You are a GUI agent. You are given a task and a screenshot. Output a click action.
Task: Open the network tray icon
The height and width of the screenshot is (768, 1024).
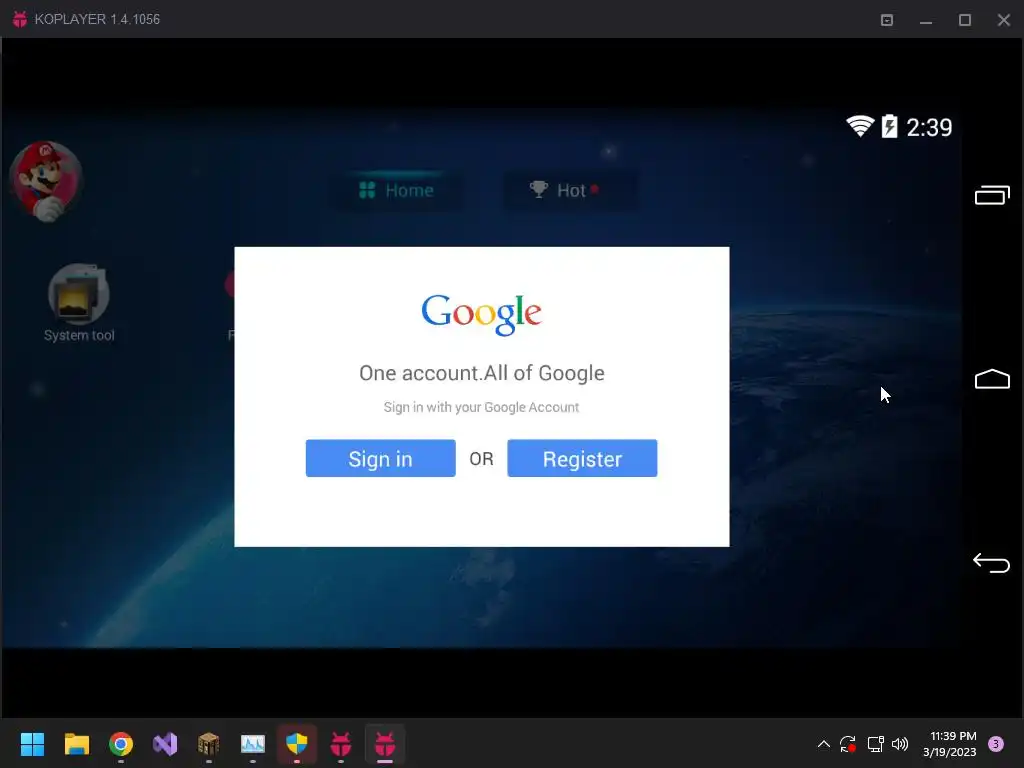point(875,744)
